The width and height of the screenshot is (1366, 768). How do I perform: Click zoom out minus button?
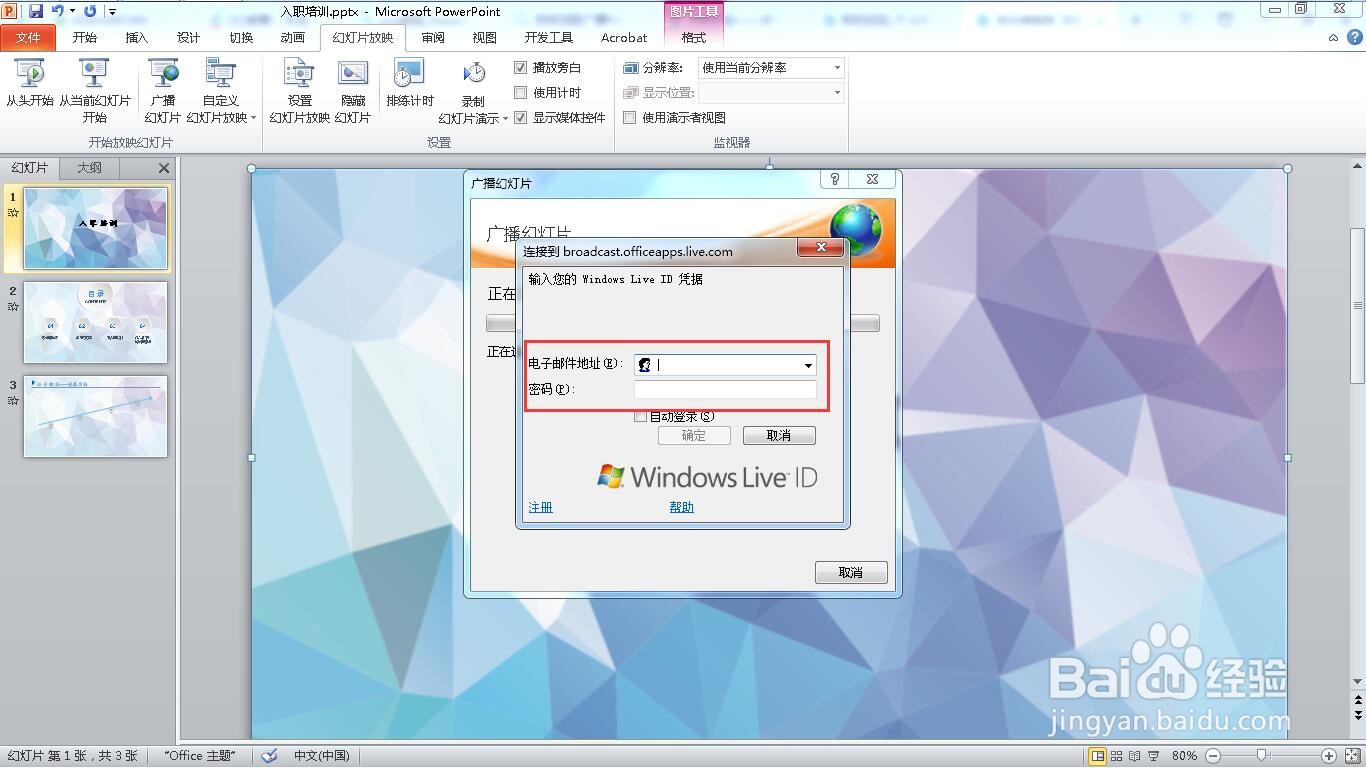(1213, 756)
